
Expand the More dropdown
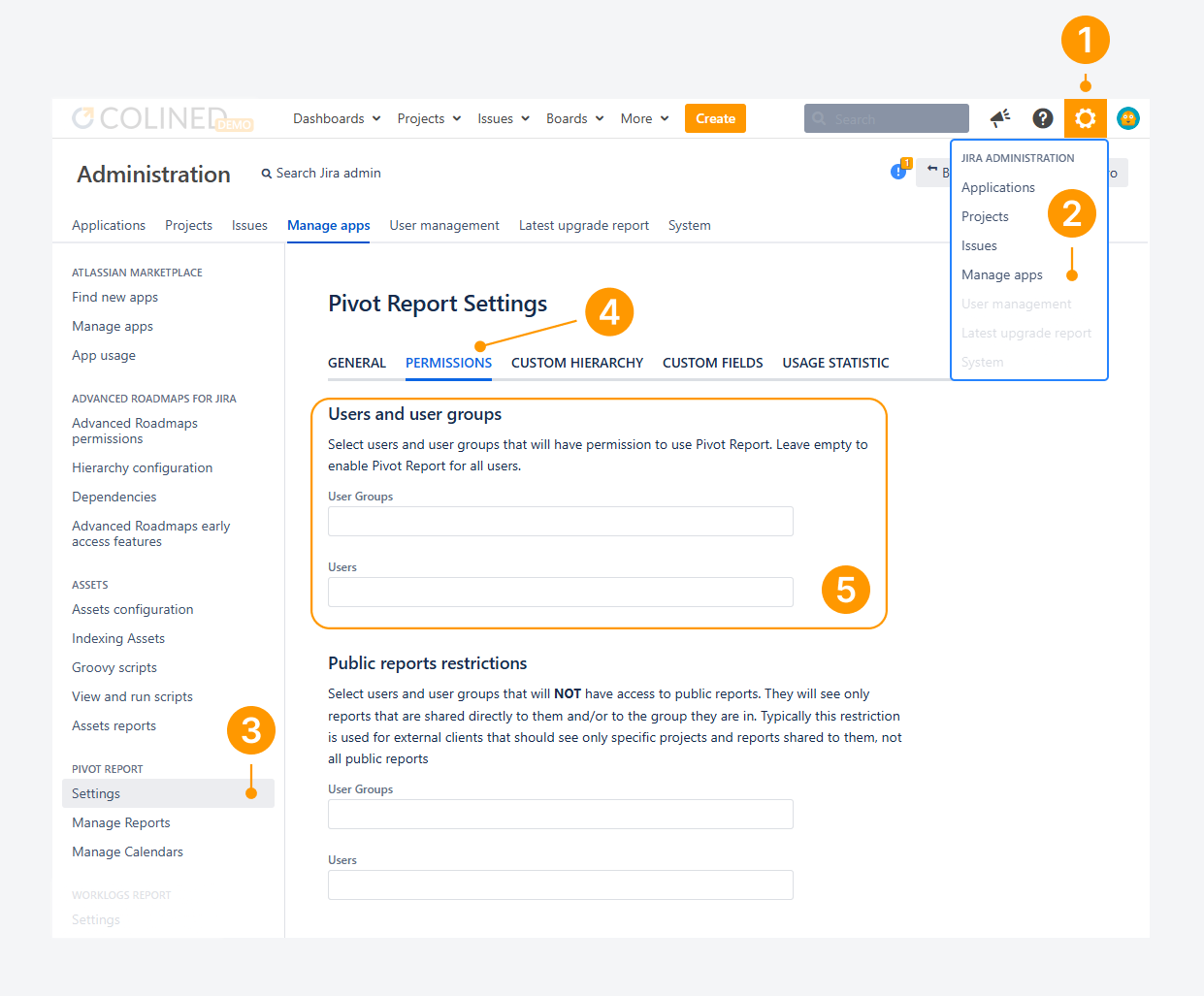coord(645,118)
